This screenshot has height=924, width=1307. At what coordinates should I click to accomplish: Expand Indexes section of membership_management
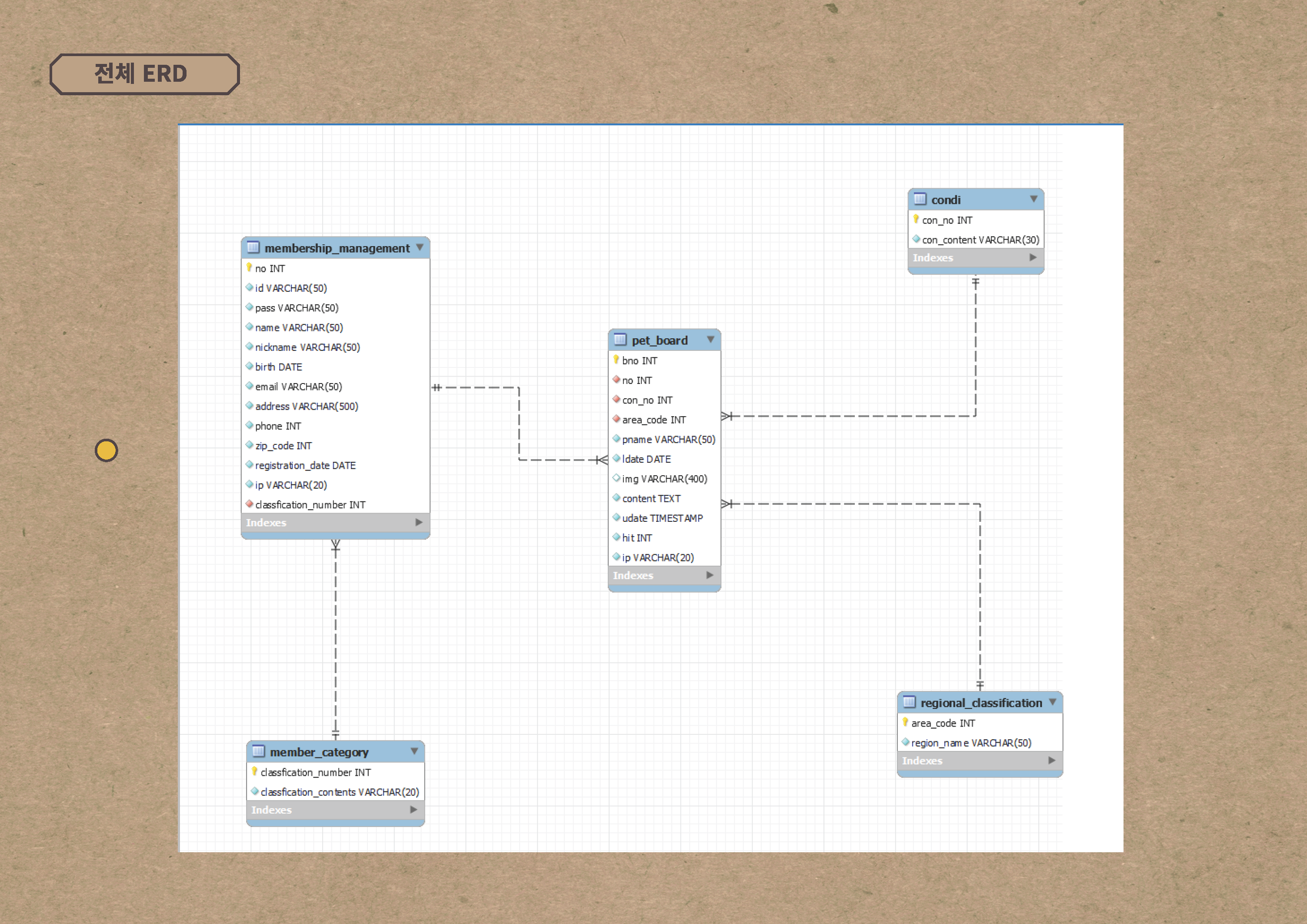pyautogui.click(x=419, y=522)
